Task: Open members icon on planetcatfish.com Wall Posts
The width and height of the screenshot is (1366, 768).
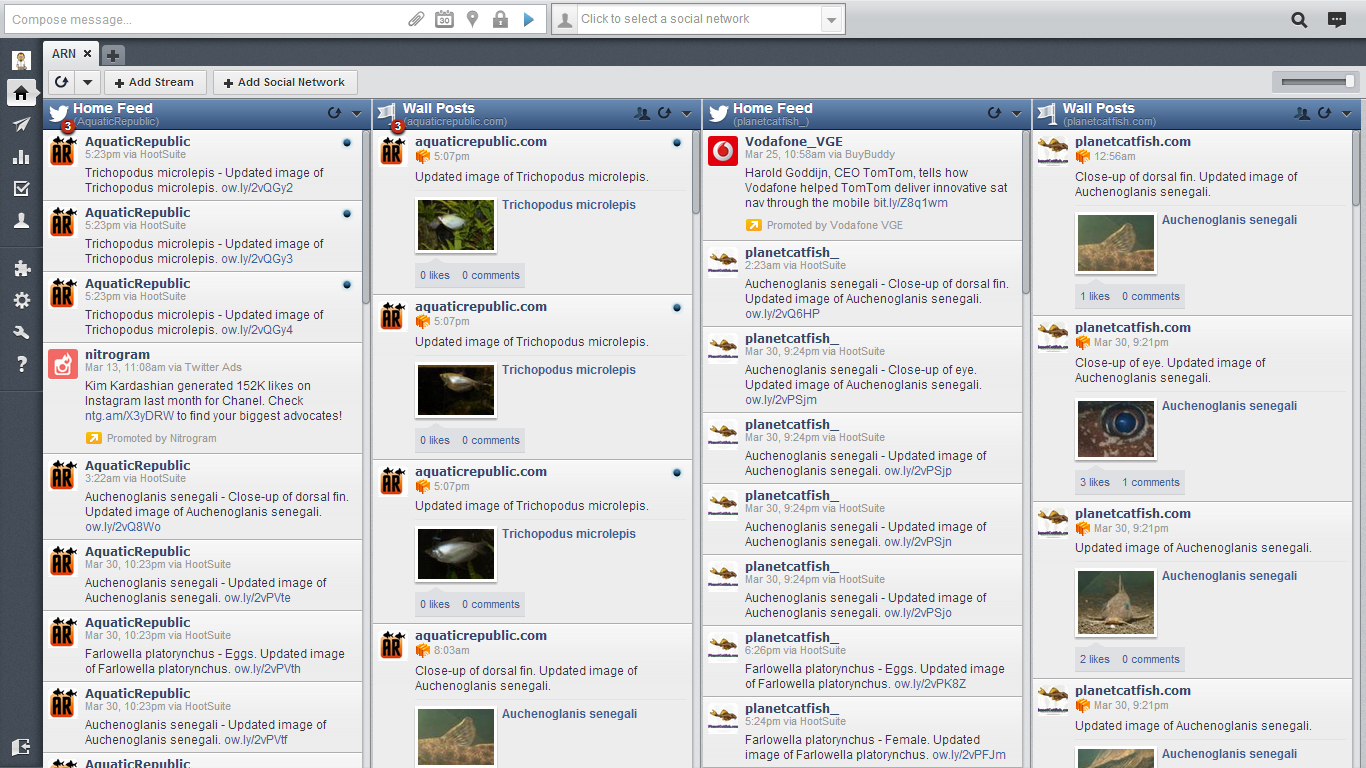Action: pos(1302,113)
